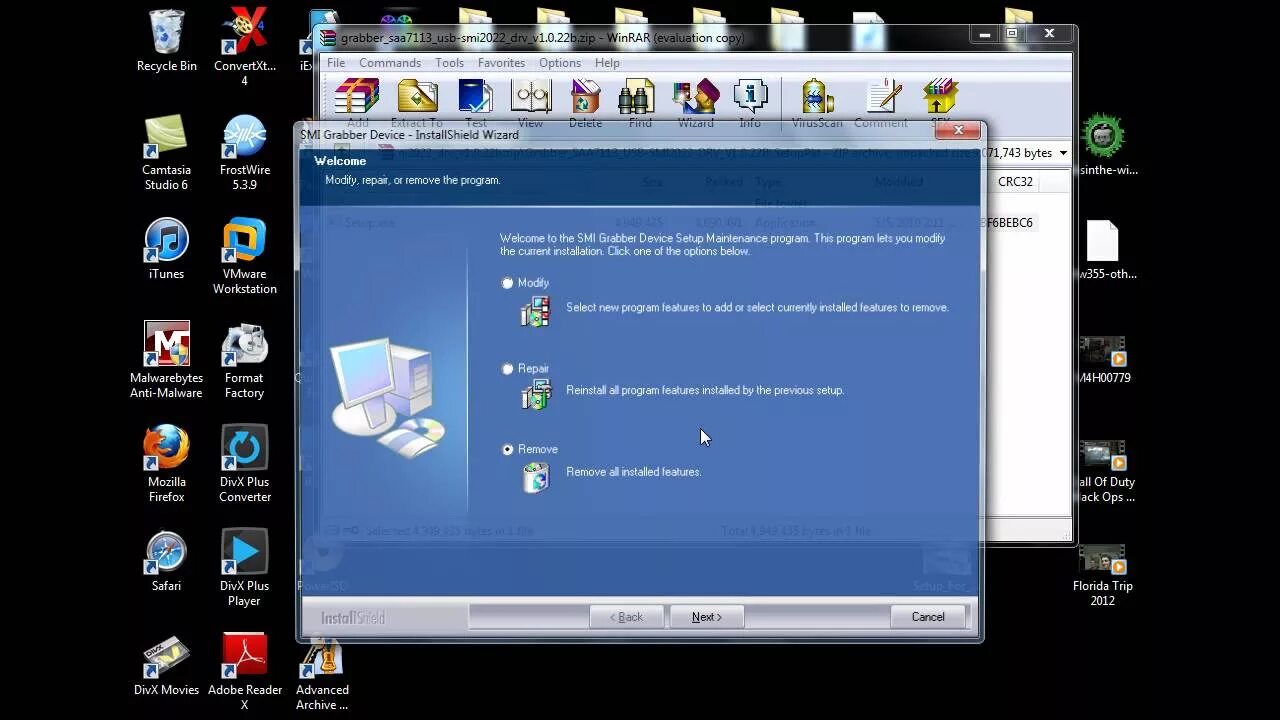Click the CRC32 column header in WinRAR

pyautogui.click(x=1015, y=182)
